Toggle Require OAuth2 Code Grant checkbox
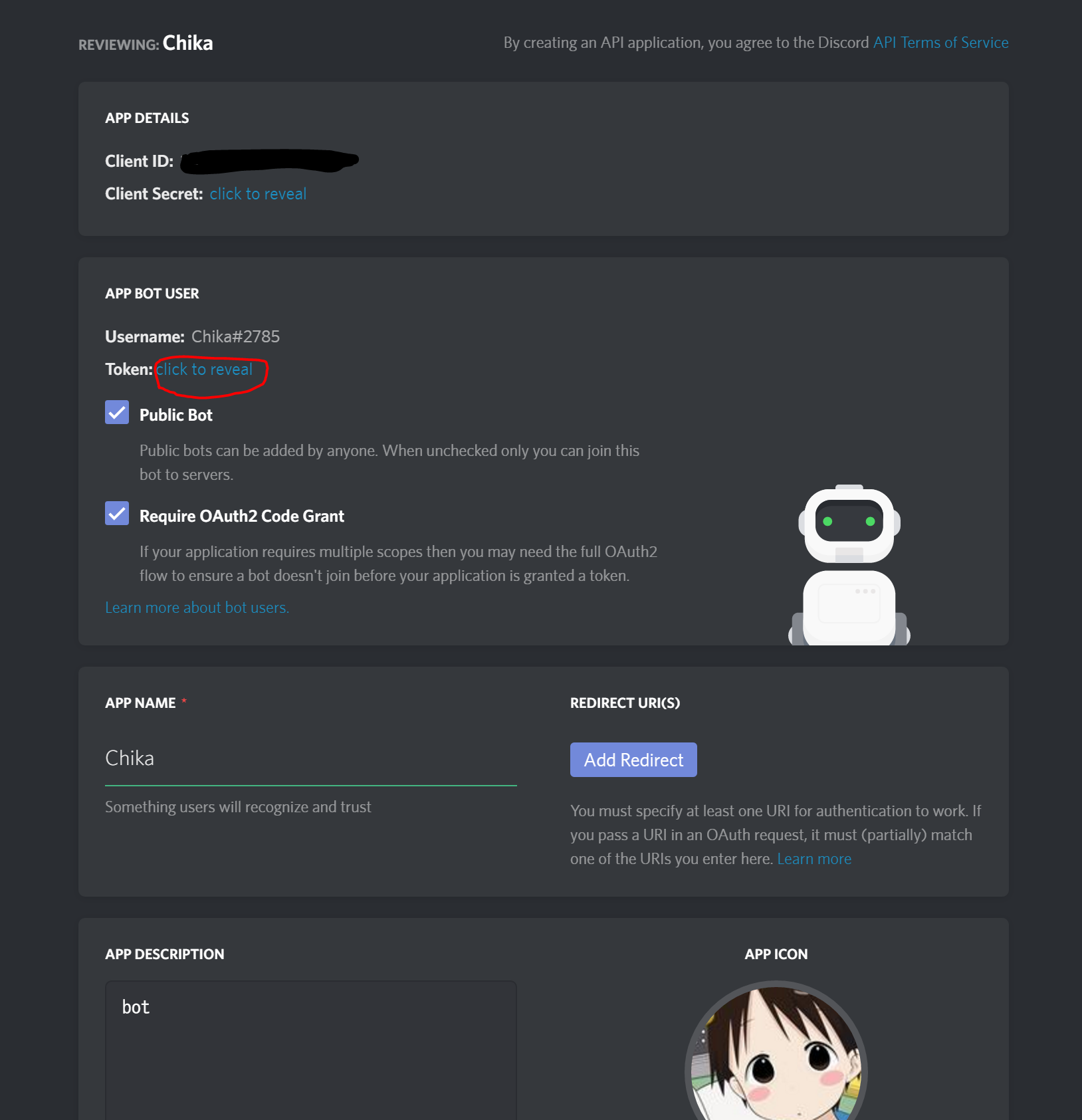Screen dimensions: 1082x1120 (x=117, y=513)
